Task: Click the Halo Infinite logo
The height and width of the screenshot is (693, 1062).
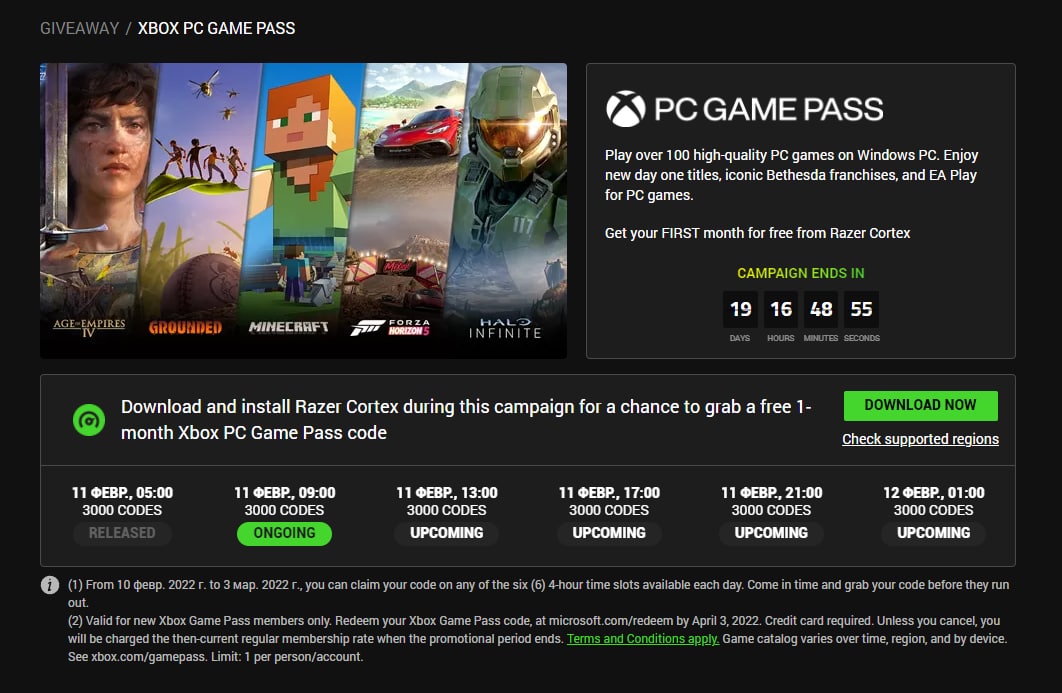Action: coord(505,327)
